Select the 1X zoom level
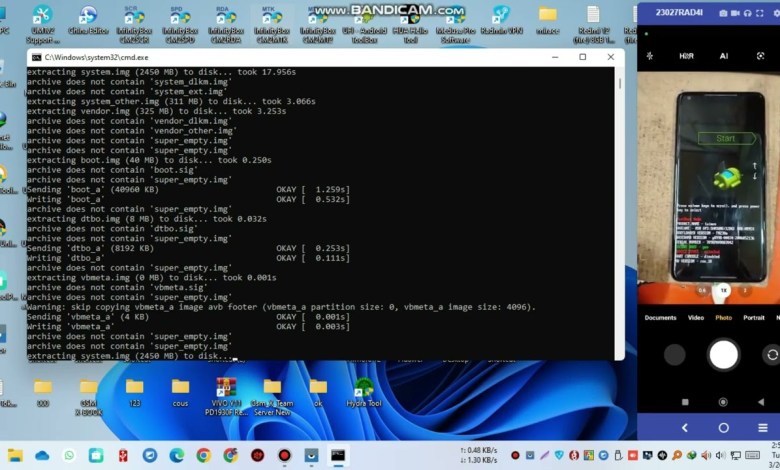Screen dimensions: 780x470 pyautogui.click(x=724, y=289)
